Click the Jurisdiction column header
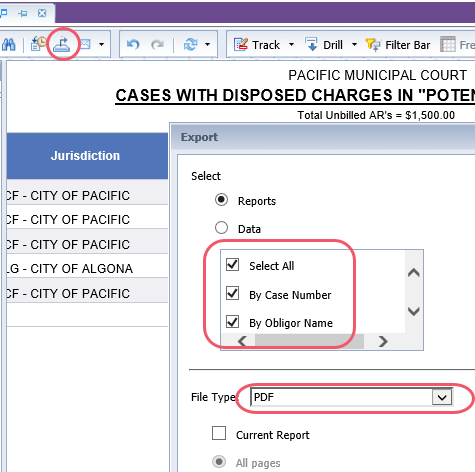Image resolution: width=475 pixels, height=472 pixels. tap(87, 156)
